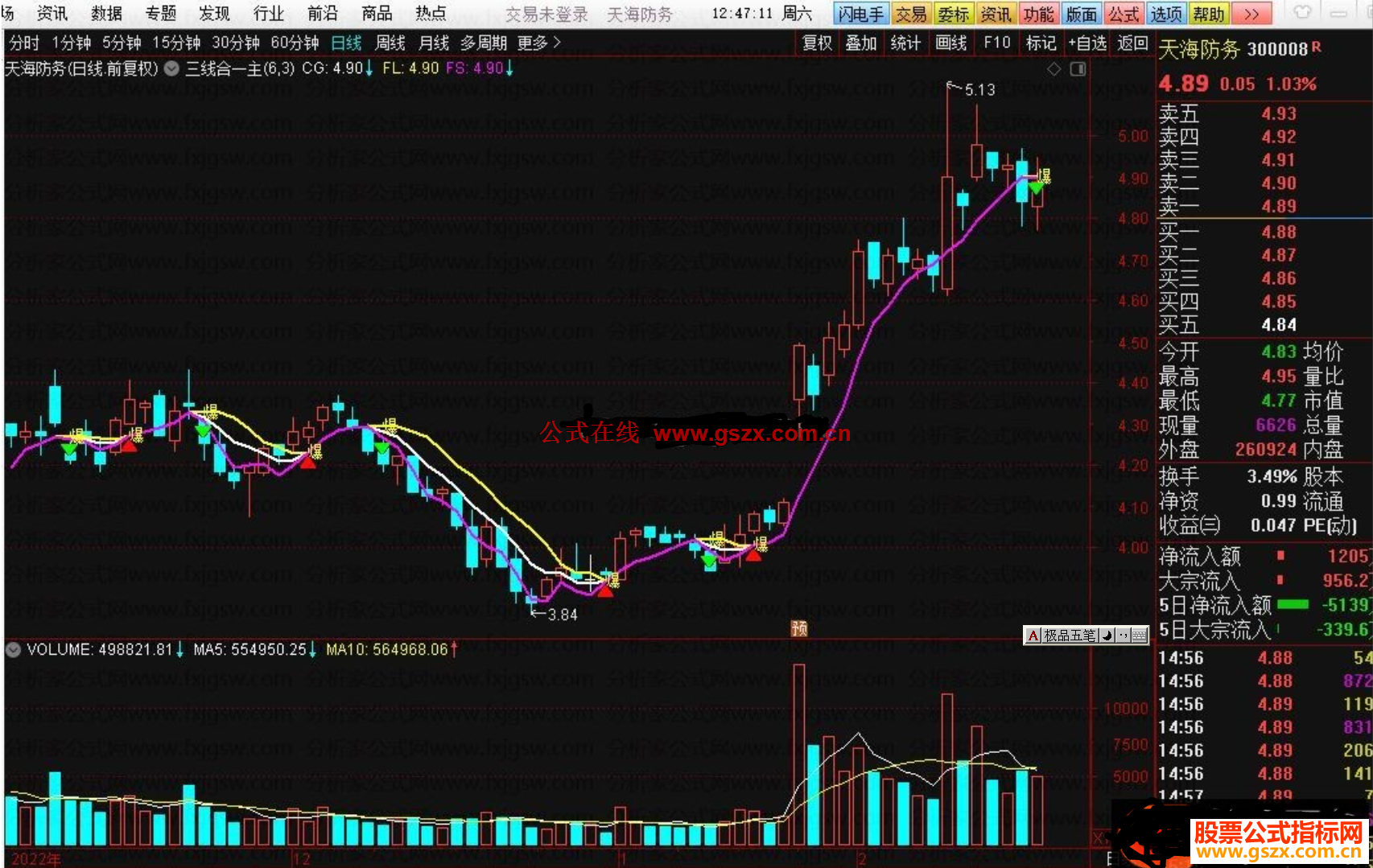Click the 选项 options button
Image resolution: width=1373 pixels, height=868 pixels.
tap(1166, 14)
